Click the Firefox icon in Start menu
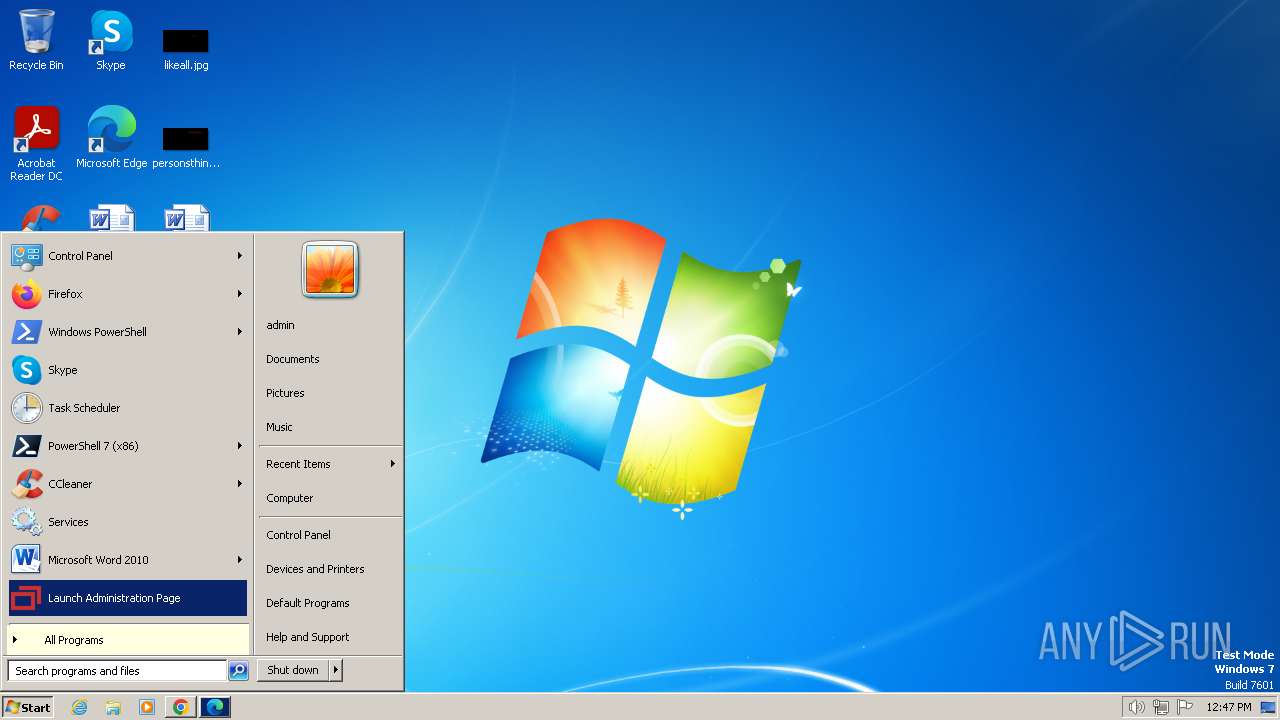The image size is (1280, 720). point(26,294)
